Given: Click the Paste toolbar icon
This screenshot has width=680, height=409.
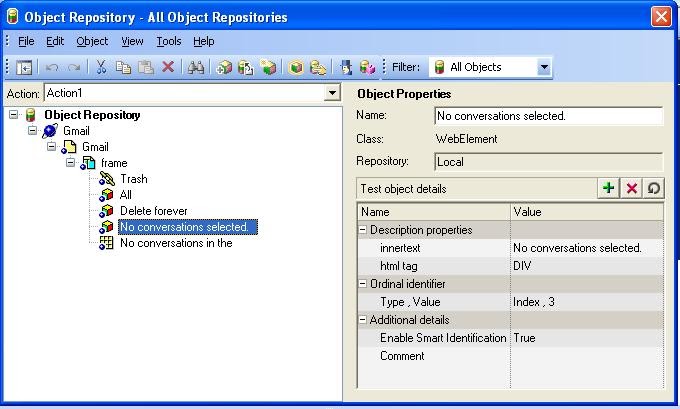Looking at the screenshot, I should click(146, 67).
